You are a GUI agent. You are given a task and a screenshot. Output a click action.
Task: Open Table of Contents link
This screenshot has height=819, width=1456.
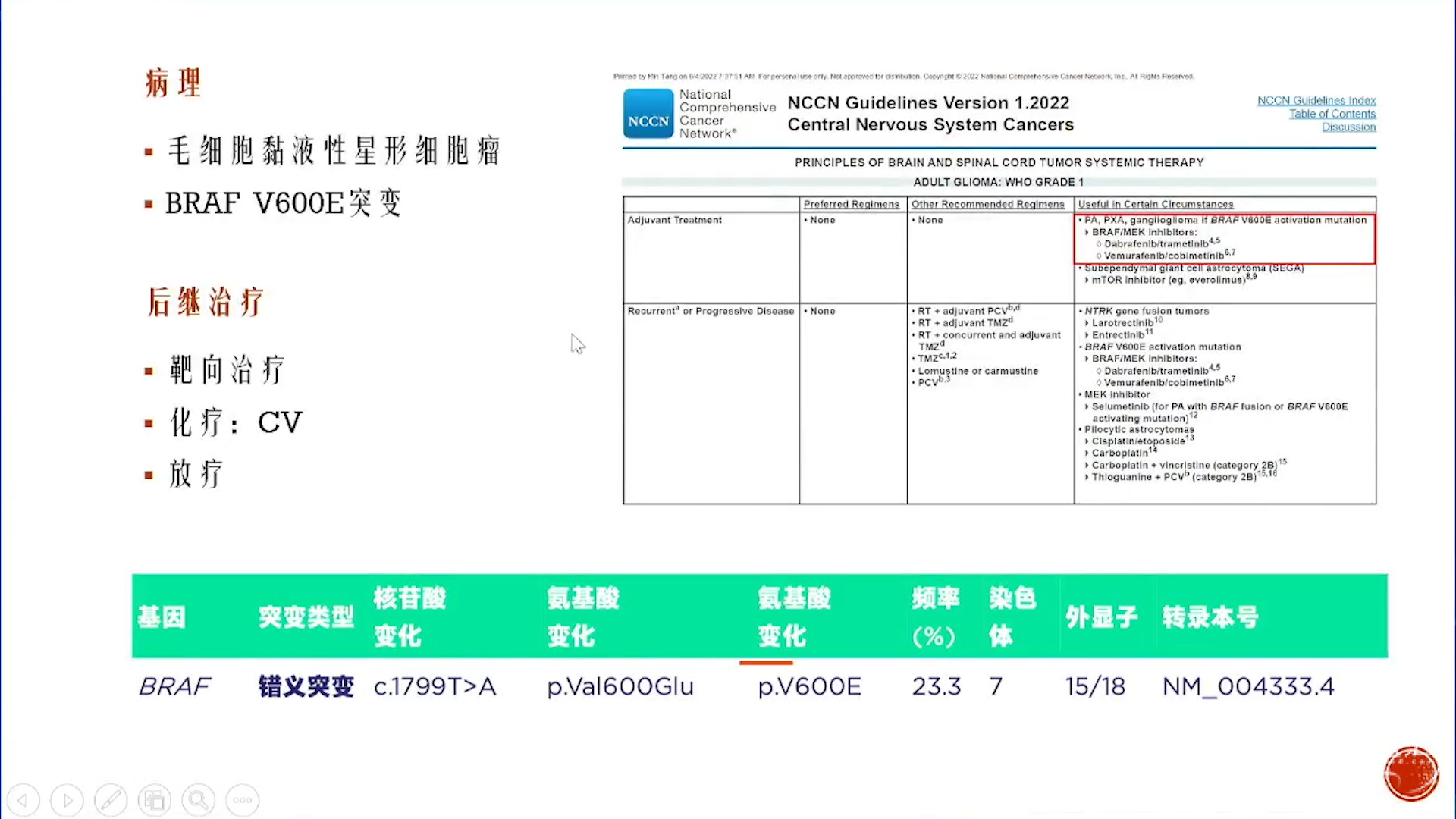1332,114
